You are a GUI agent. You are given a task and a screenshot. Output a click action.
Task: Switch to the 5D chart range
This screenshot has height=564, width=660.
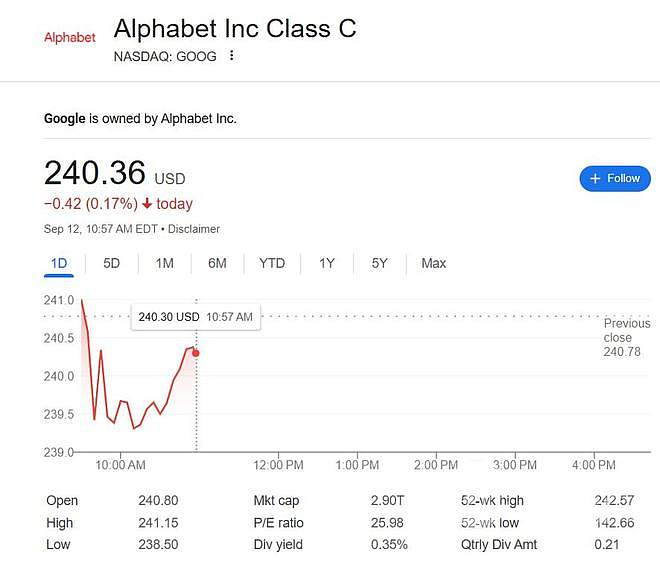click(x=112, y=263)
